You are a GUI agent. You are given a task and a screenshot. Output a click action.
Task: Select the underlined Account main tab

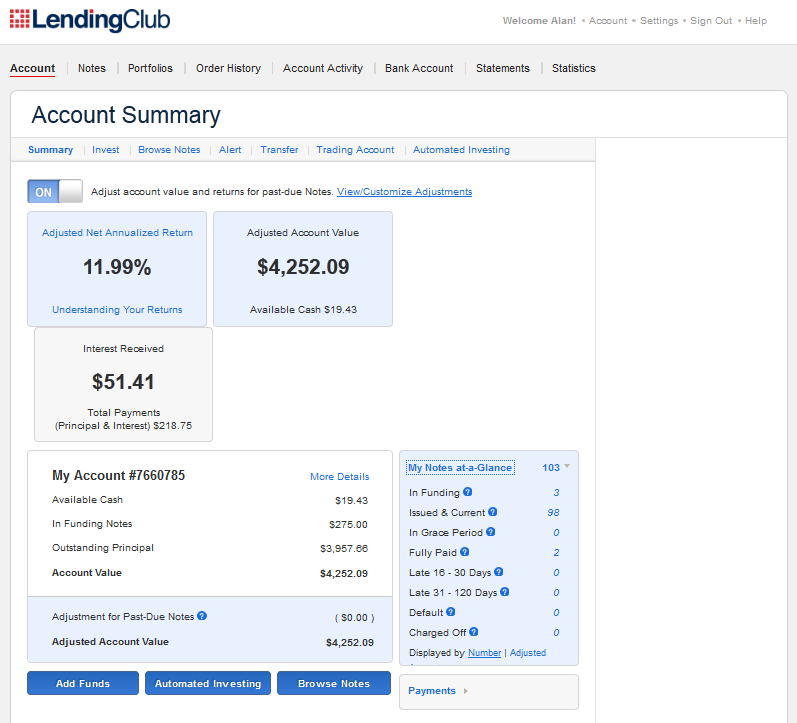click(x=33, y=68)
